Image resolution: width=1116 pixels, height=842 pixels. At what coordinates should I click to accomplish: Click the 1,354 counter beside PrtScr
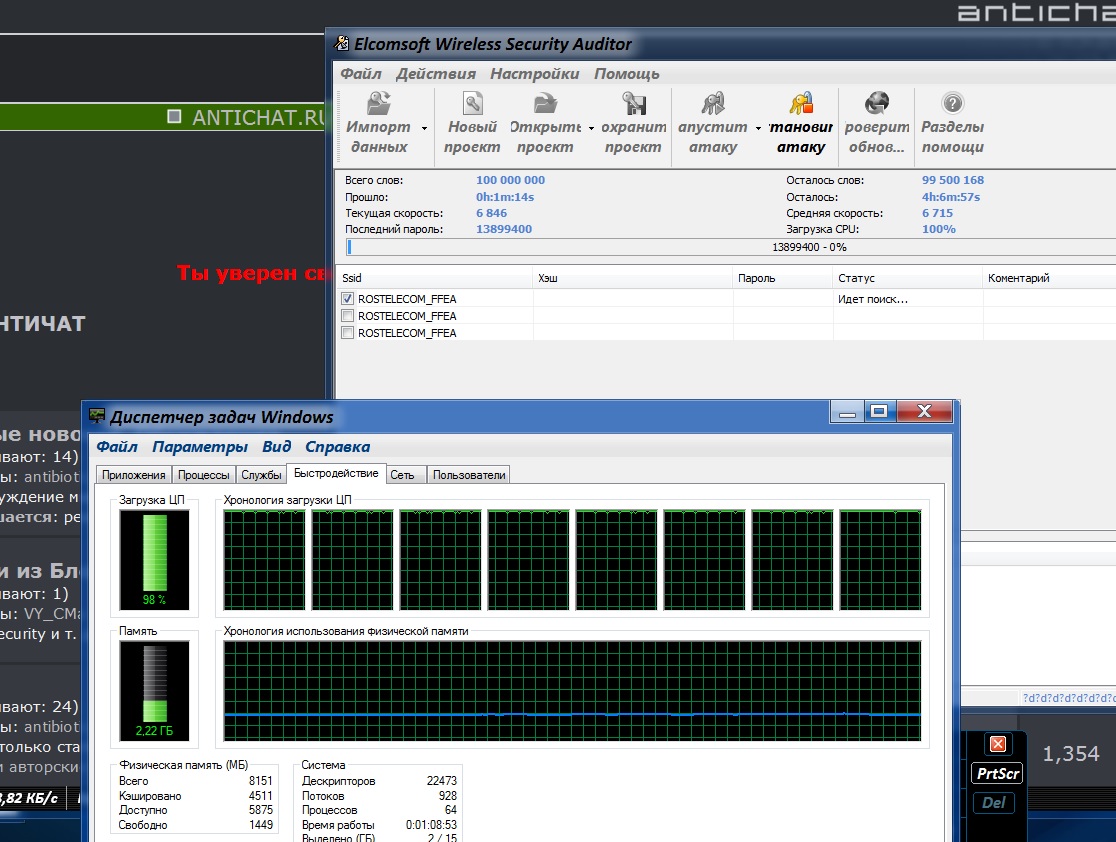point(1070,754)
